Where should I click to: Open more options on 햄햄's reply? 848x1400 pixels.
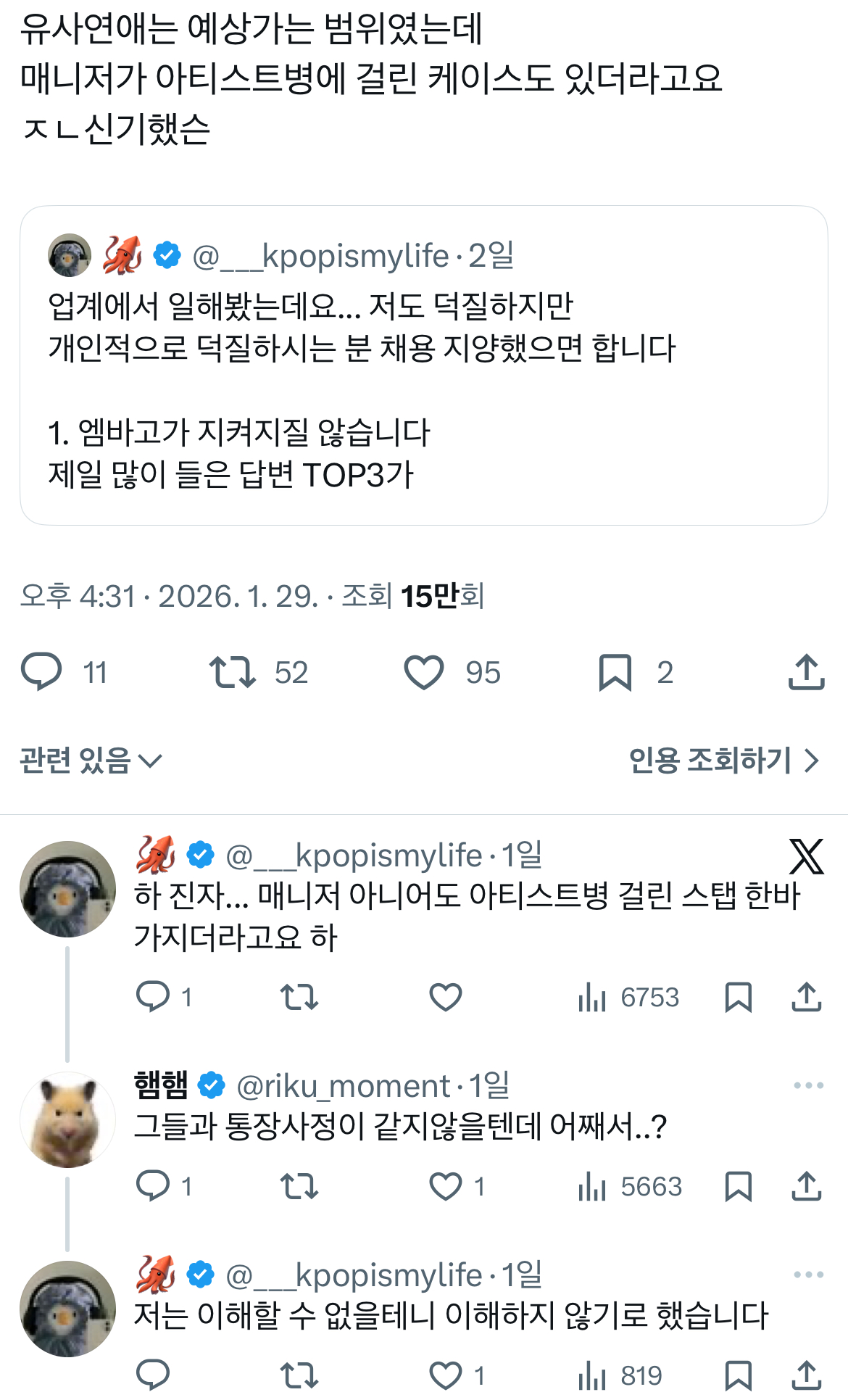click(808, 1085)
